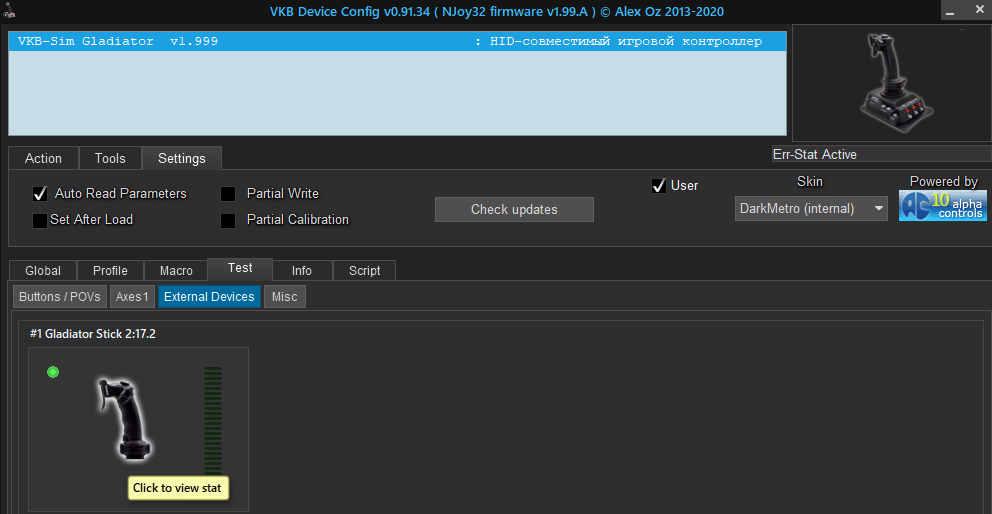
Task: Click the Err-Stat Active status field
Action: click(x=881, y=154)
